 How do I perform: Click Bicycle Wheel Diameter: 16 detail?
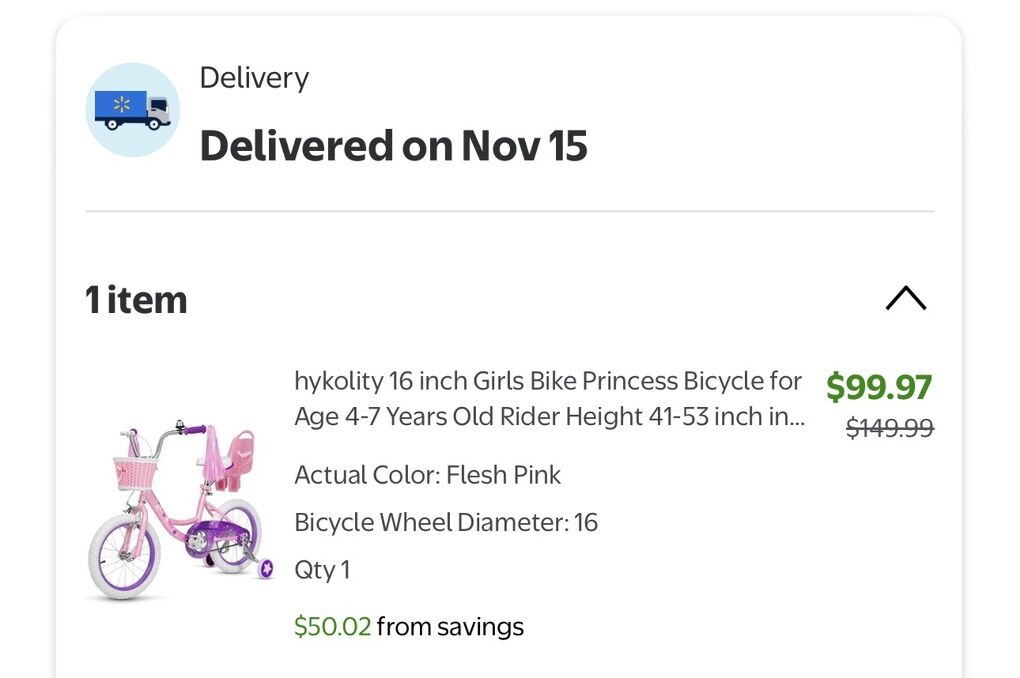click(x=446, y=522)
